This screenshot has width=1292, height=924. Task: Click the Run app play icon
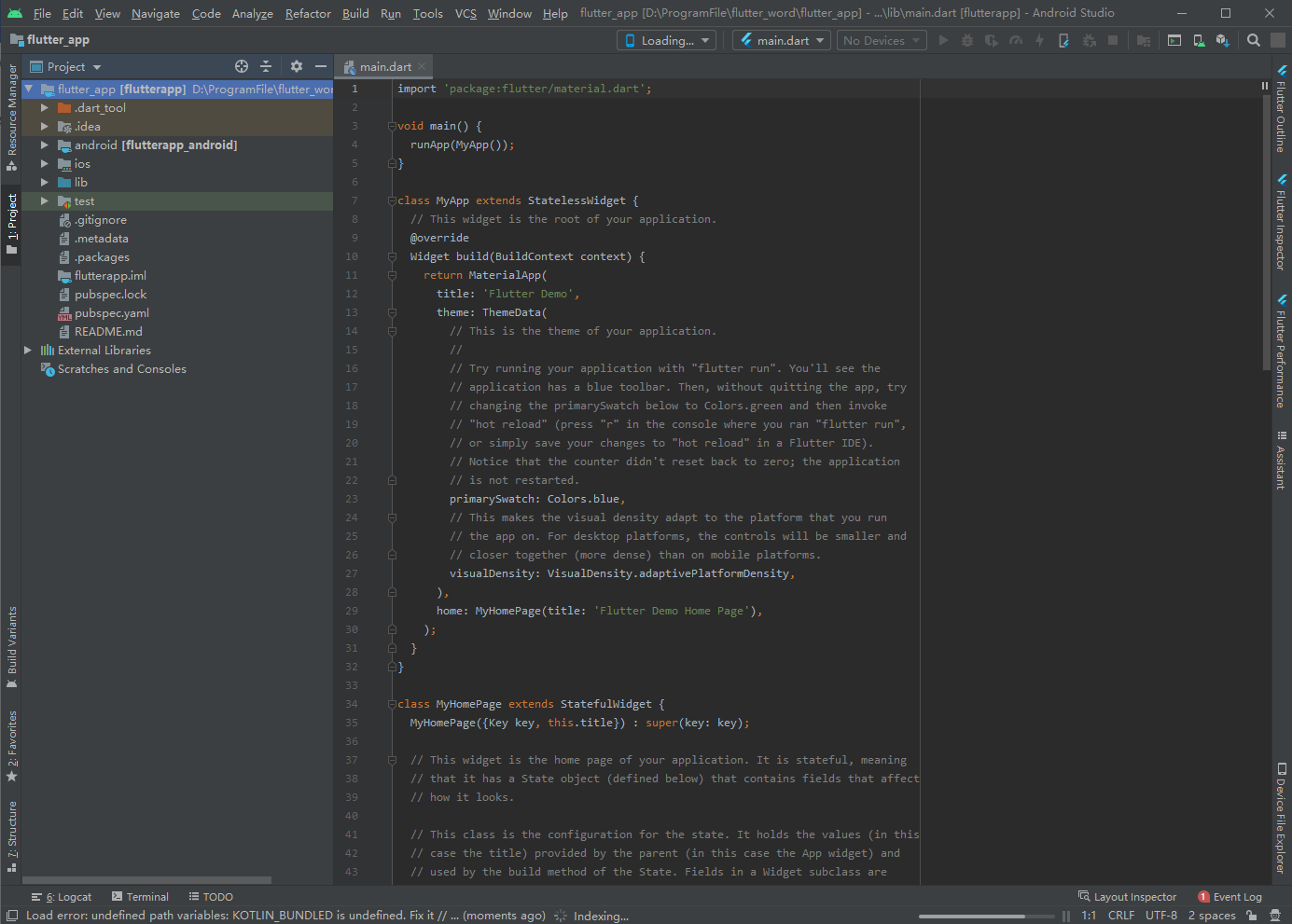(943, 40)
